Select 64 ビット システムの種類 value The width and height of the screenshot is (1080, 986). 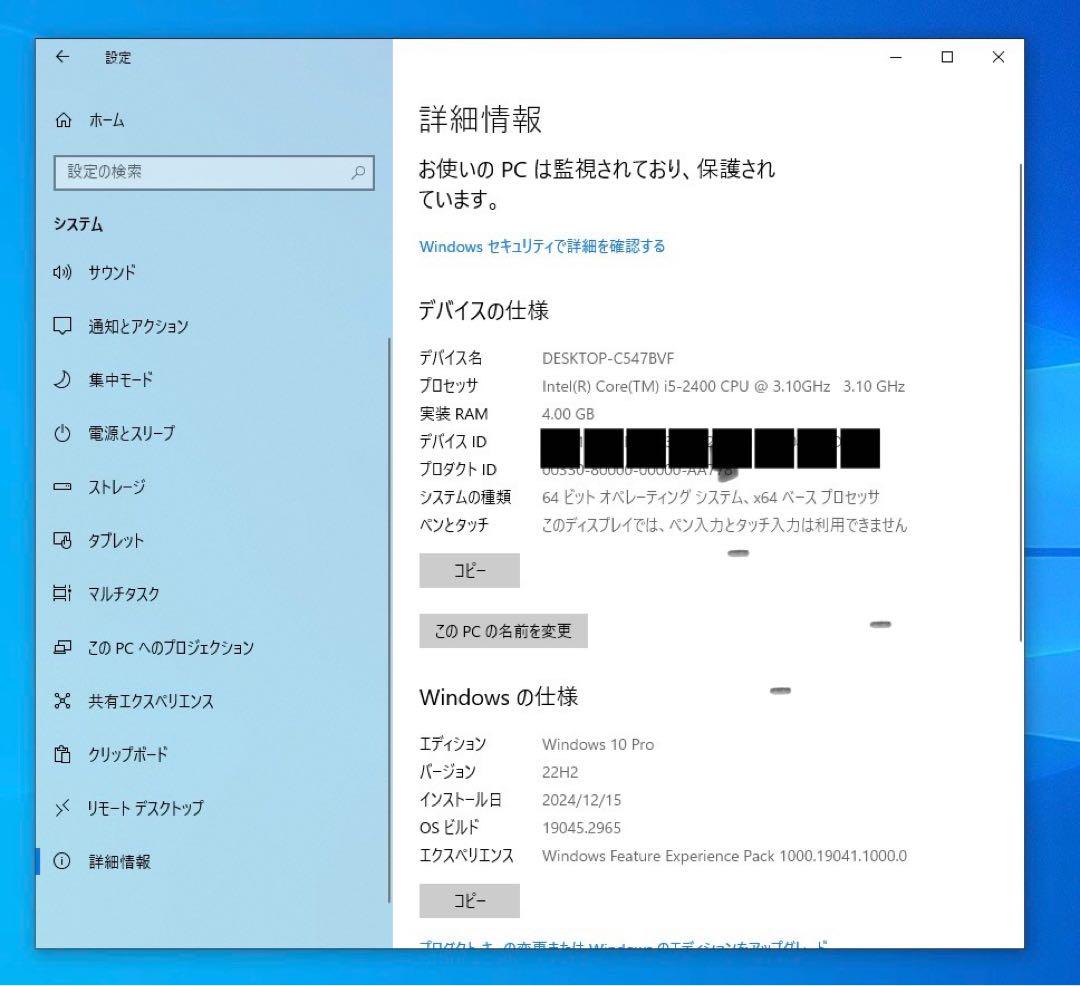711,497
